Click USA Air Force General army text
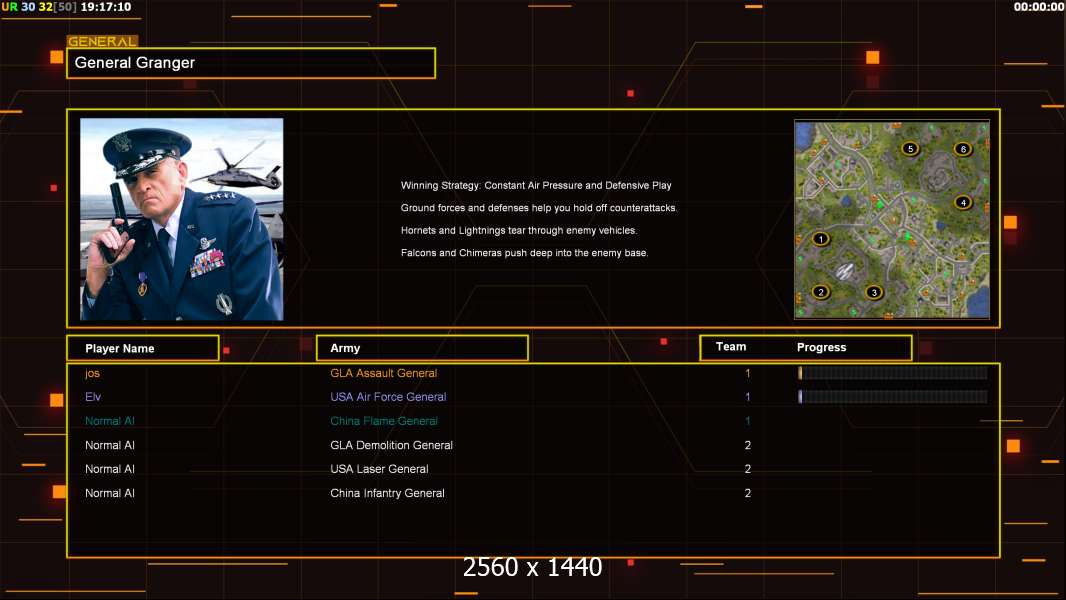1066x600 pixels. coord(388,397)
